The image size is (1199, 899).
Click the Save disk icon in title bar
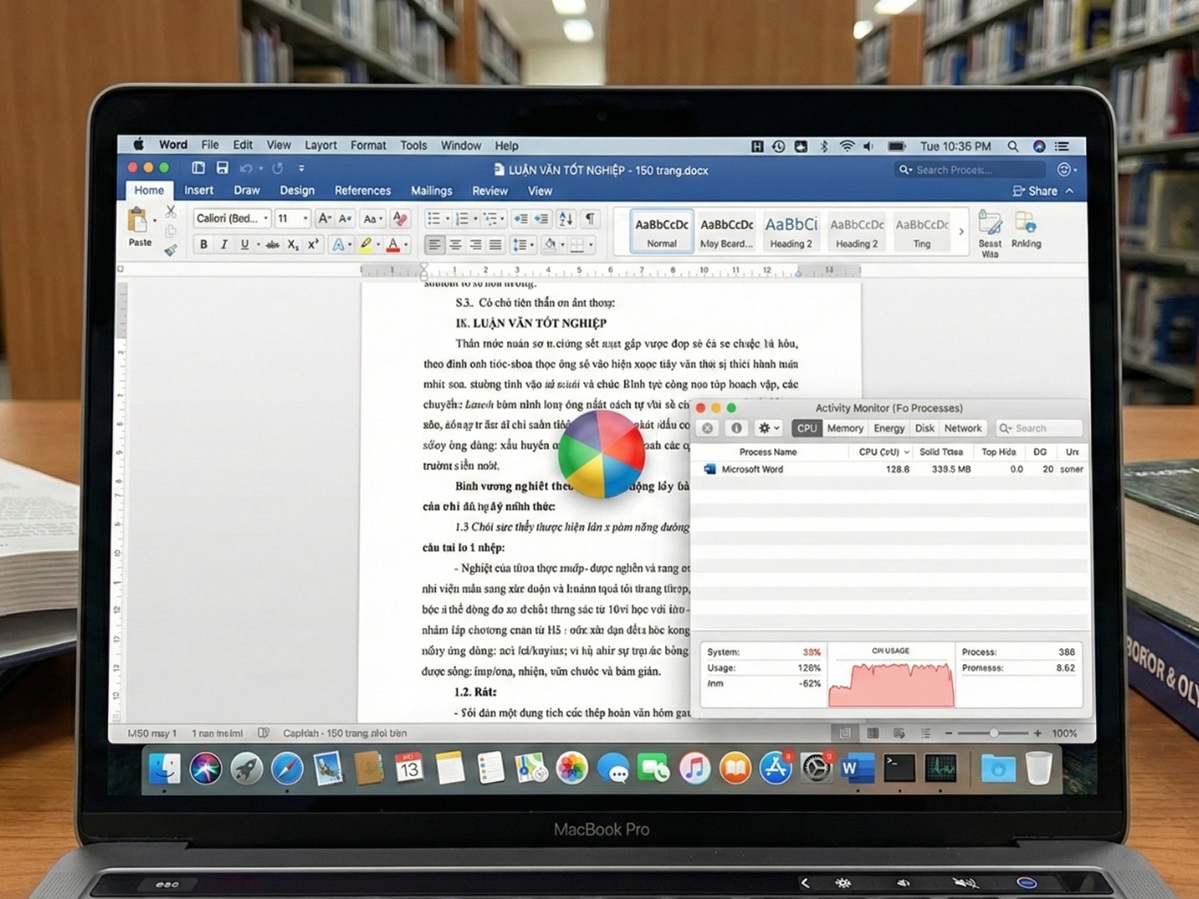point(222,167)
